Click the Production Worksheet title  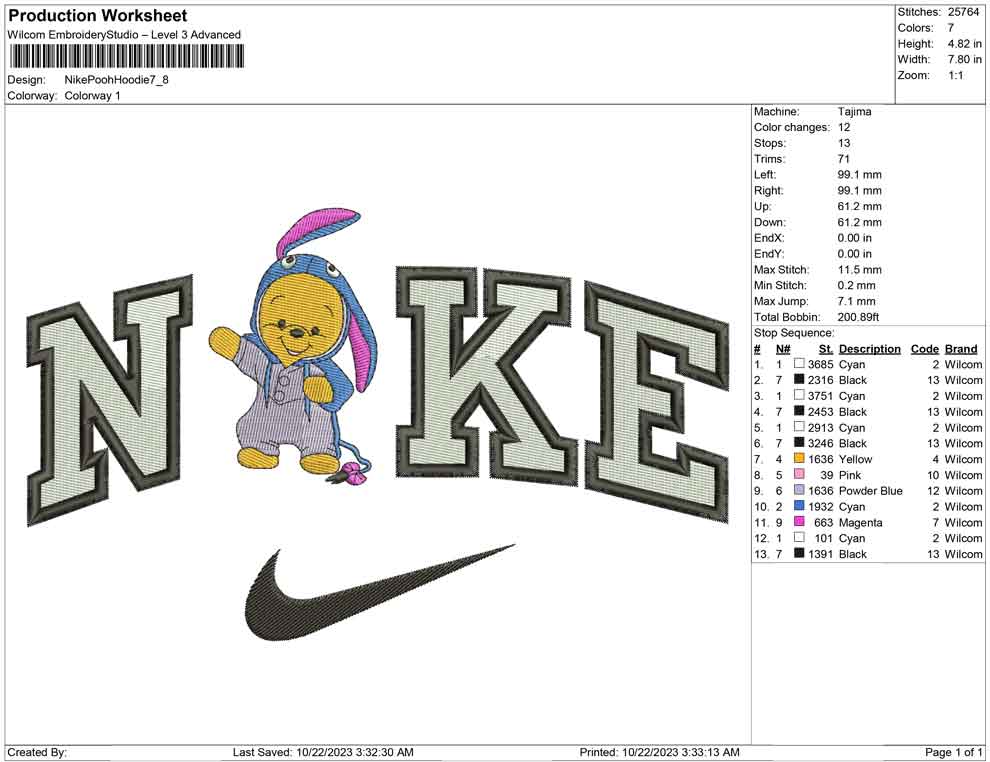pos(98,16)
